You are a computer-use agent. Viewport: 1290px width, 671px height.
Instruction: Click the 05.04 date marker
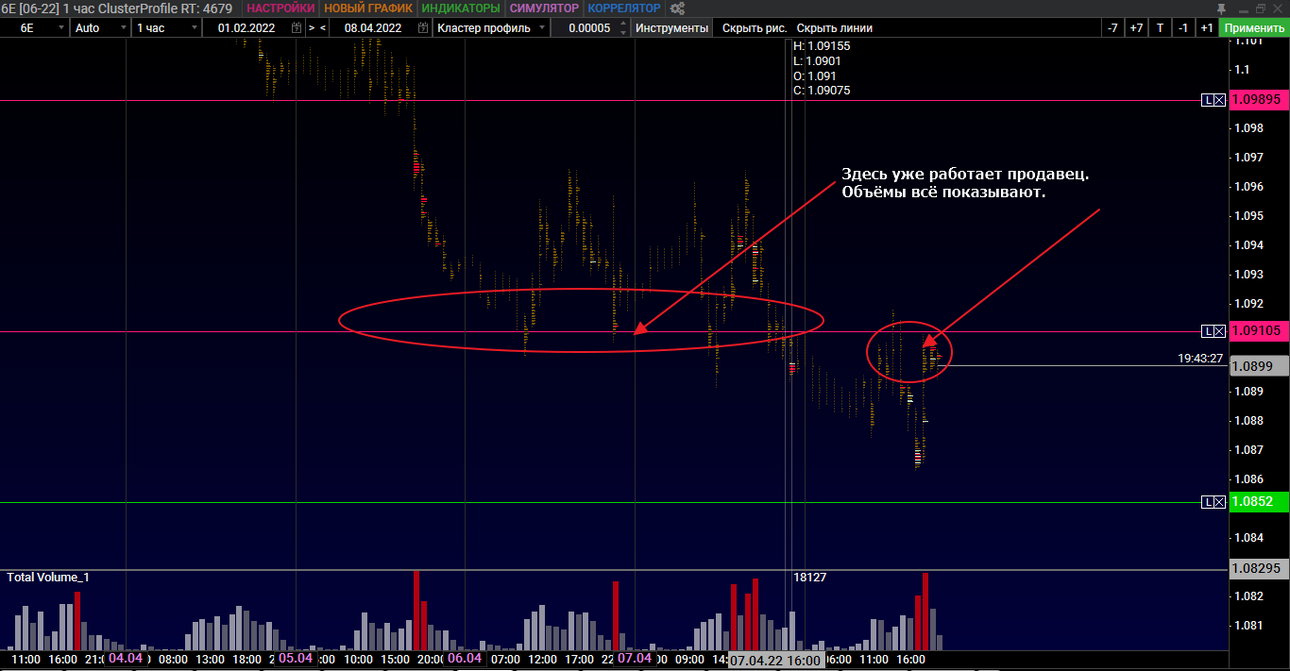point(295,659)
